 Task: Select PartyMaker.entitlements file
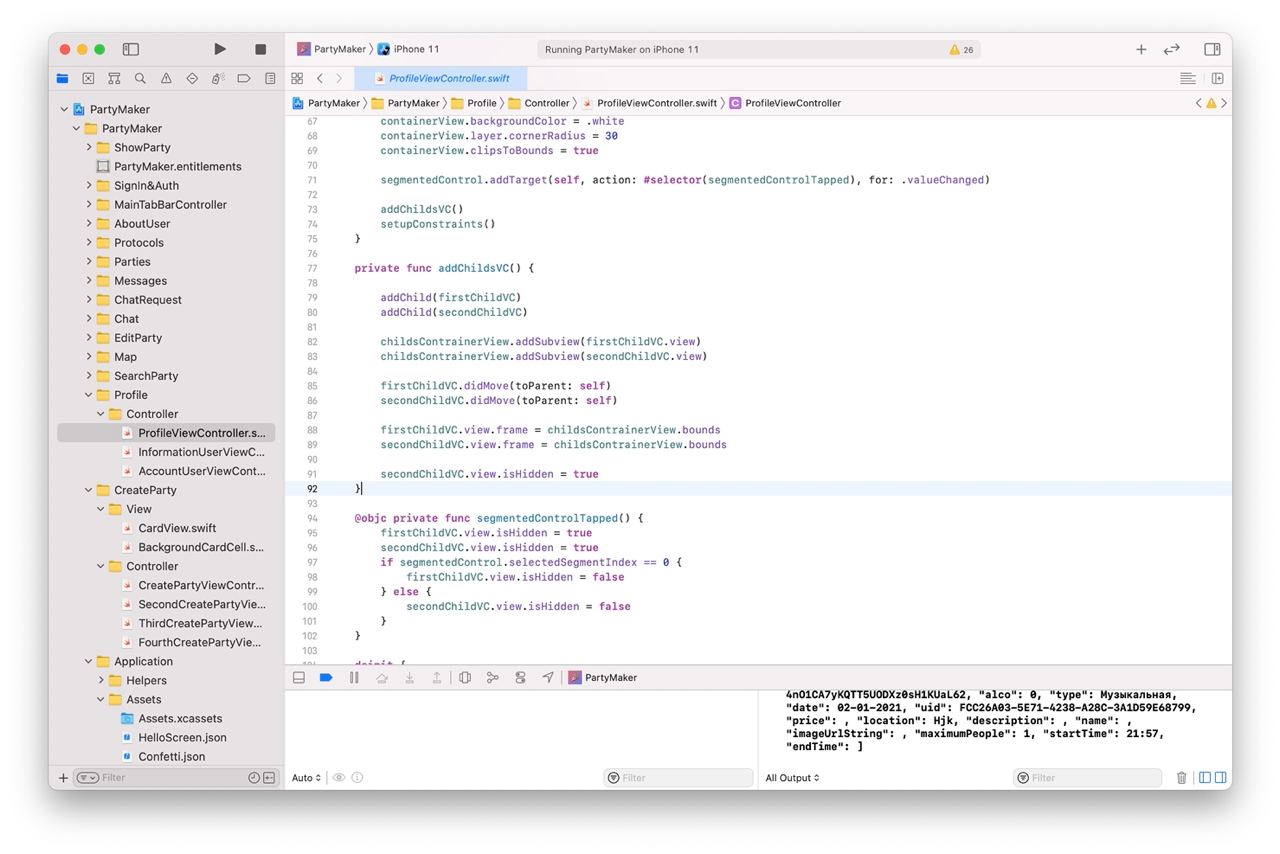click(166, 166)
